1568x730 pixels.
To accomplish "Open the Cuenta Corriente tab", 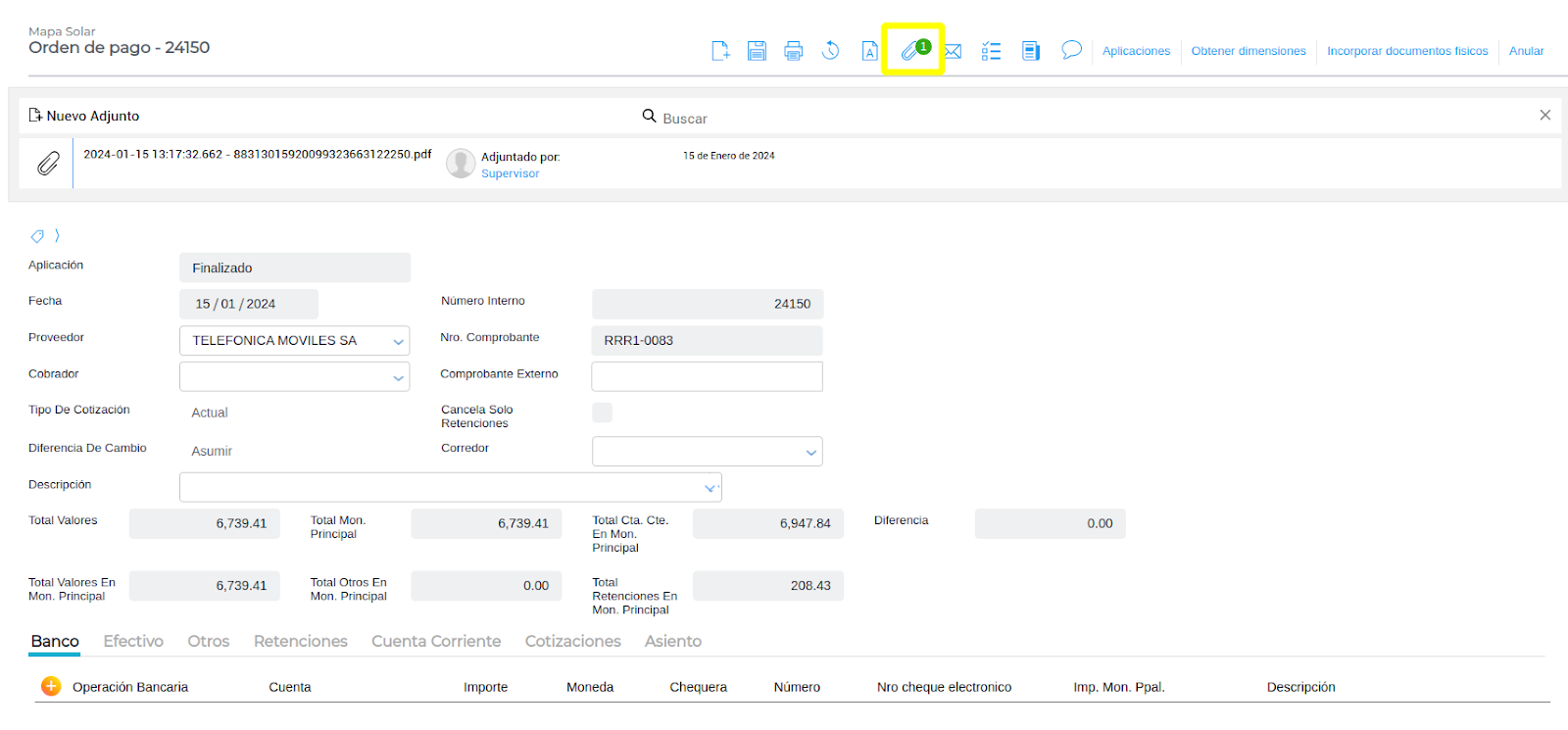I will (x=436, y=641).
